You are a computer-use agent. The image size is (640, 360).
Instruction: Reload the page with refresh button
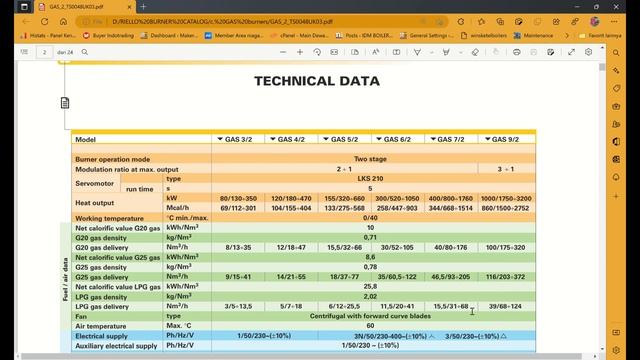click(x=44, y=22)
